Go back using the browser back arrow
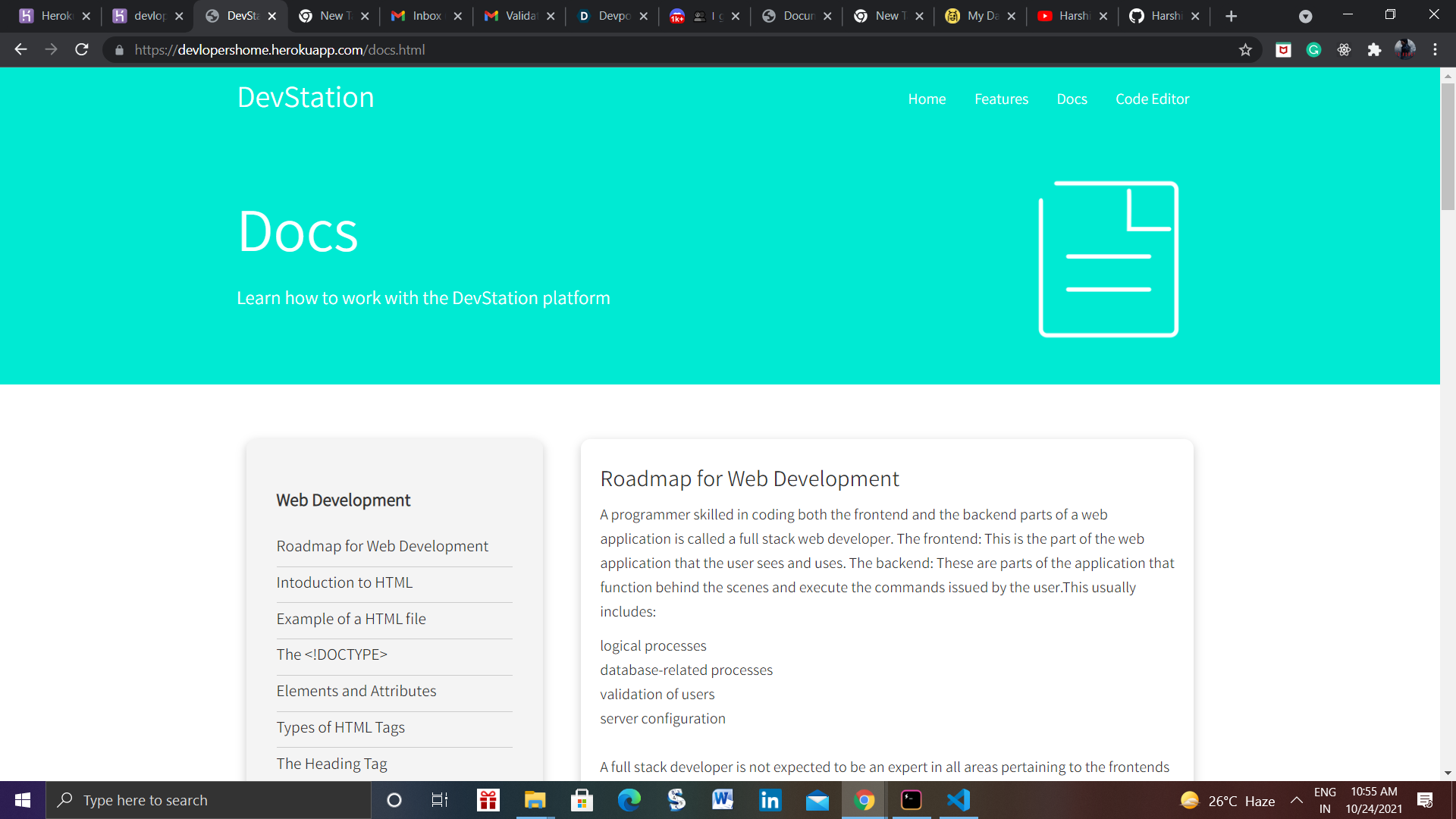The width and height of the screenshot is (1456, 819). 20,50
